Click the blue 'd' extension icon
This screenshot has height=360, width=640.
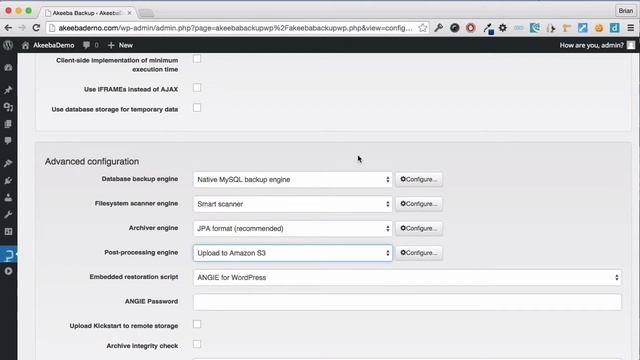point(614,28)
